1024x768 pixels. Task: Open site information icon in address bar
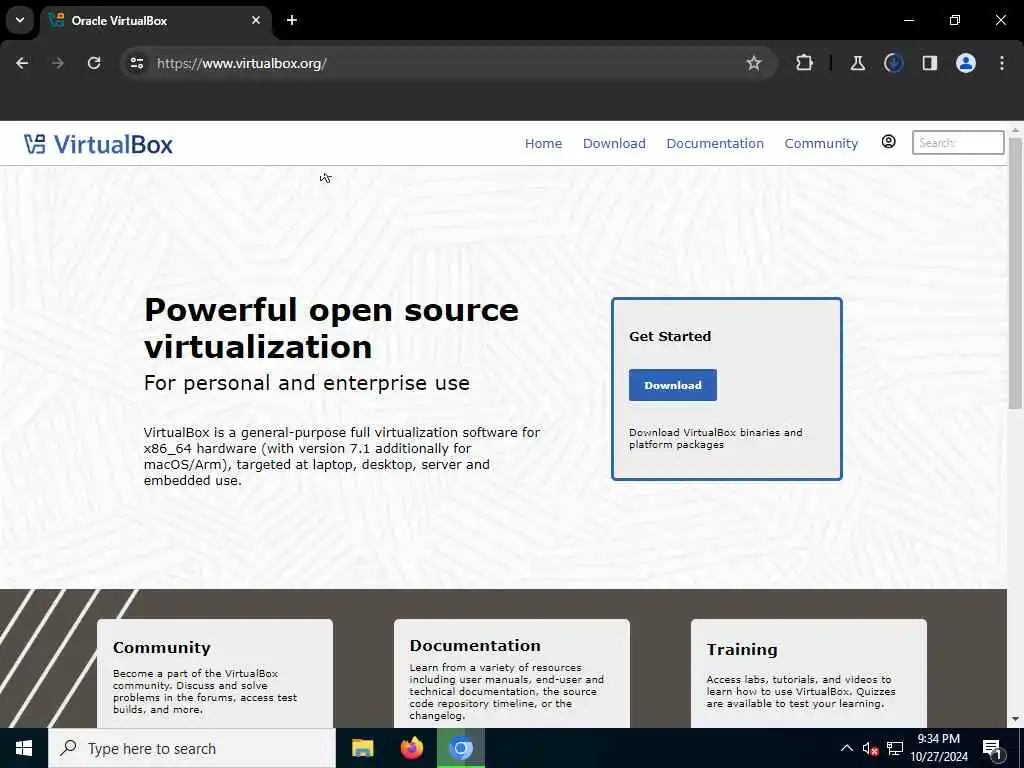point(136,63)
